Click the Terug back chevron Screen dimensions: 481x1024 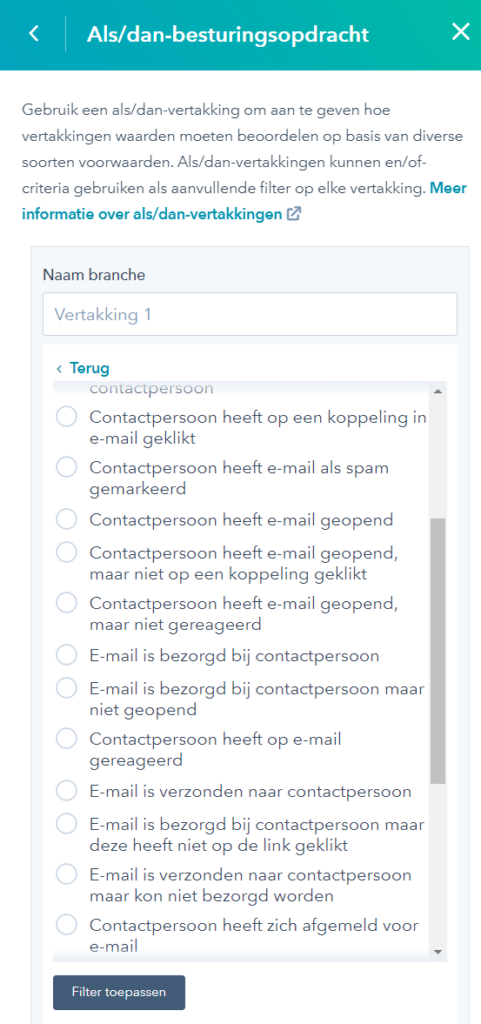point(59,368)
